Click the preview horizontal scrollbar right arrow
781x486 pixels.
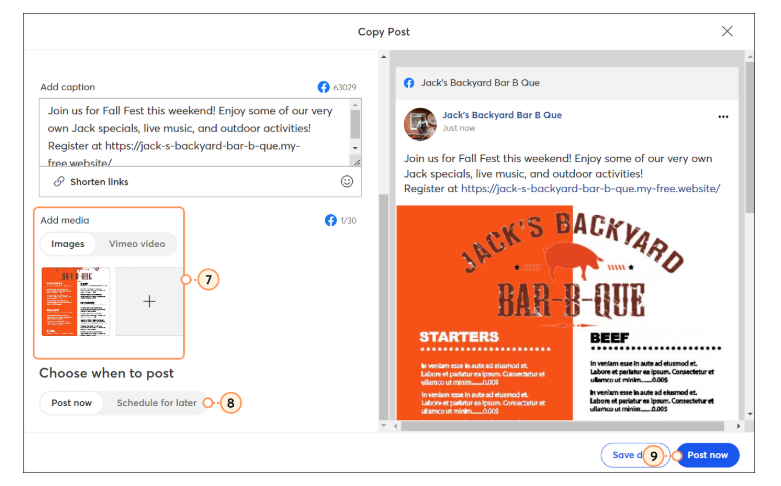[739, 426]
